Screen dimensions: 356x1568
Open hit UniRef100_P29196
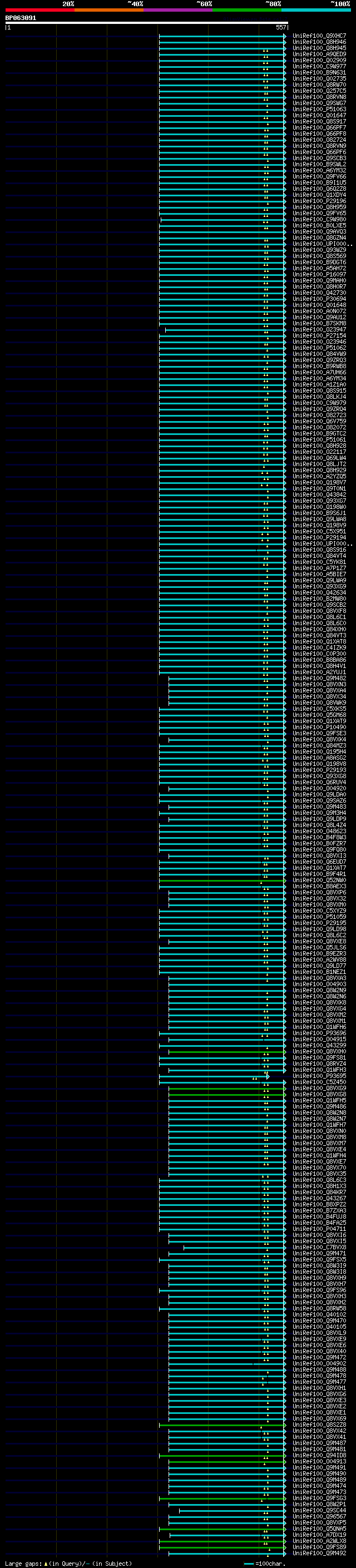[x=319, y=201]
